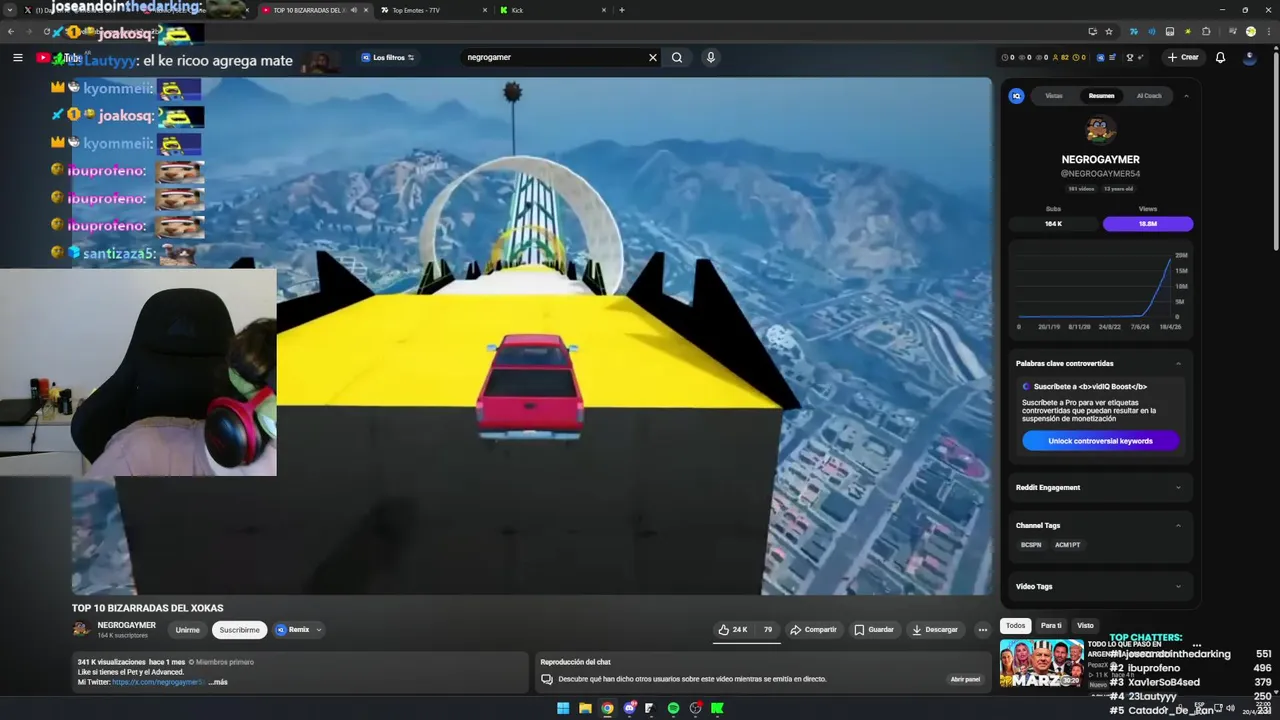Select the Visto filter chip

pyautogui.click(x=1085, y=626)
